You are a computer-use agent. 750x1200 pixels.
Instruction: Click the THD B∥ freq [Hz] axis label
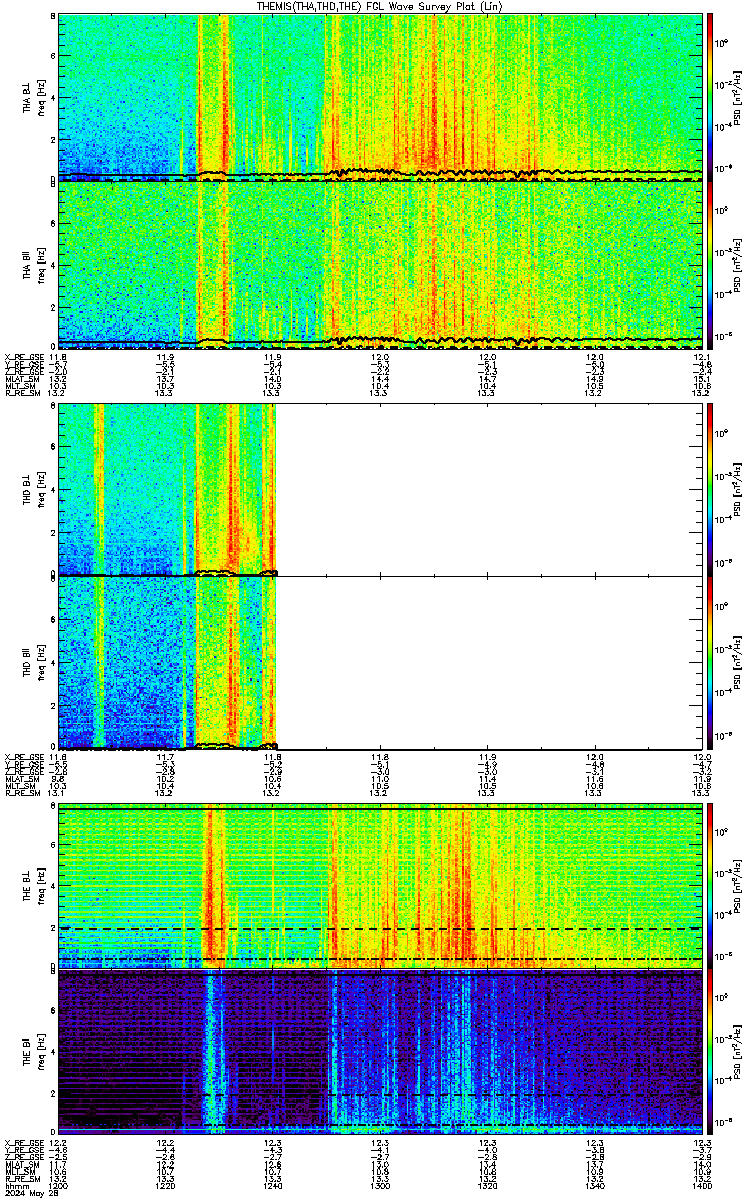[x=33, y=662]
